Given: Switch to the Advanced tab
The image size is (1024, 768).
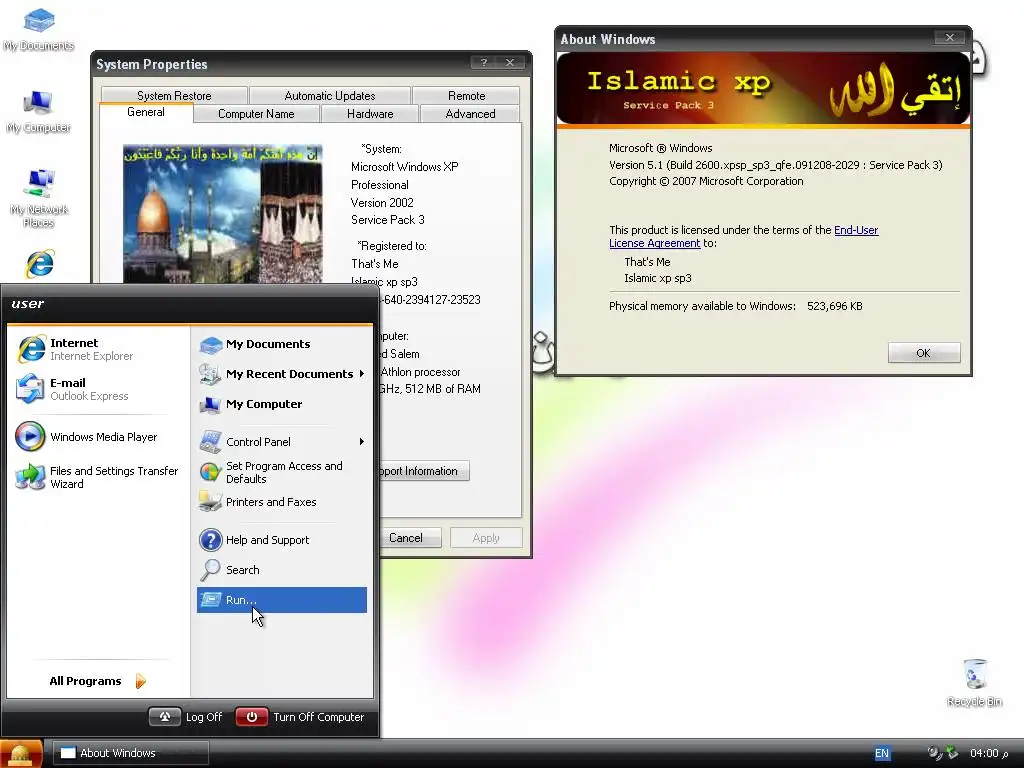Looking at the screenshot, I should pyautogui.click(x=470, y=114).
